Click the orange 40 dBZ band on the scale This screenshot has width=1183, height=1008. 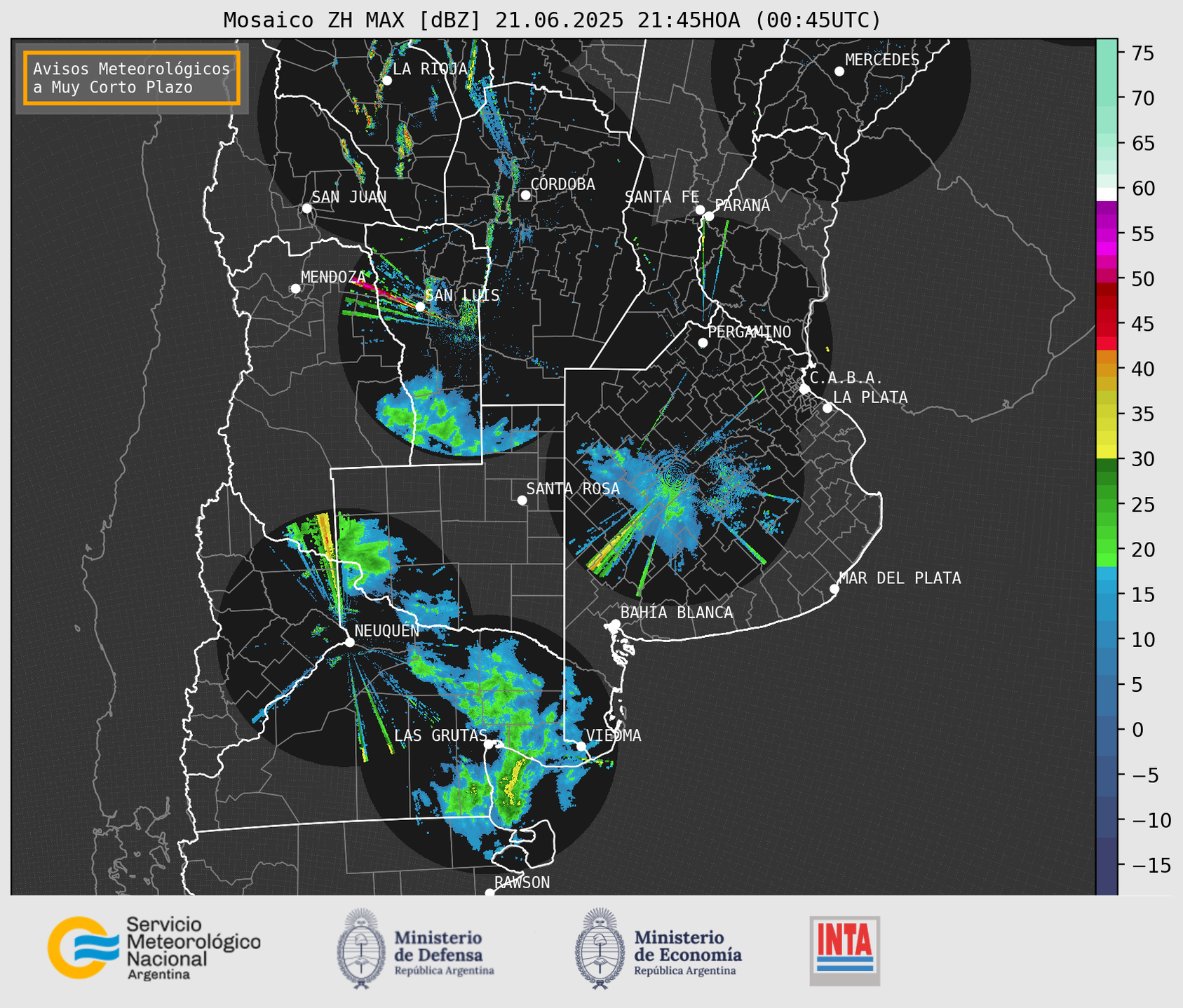tap(1106, 369)
